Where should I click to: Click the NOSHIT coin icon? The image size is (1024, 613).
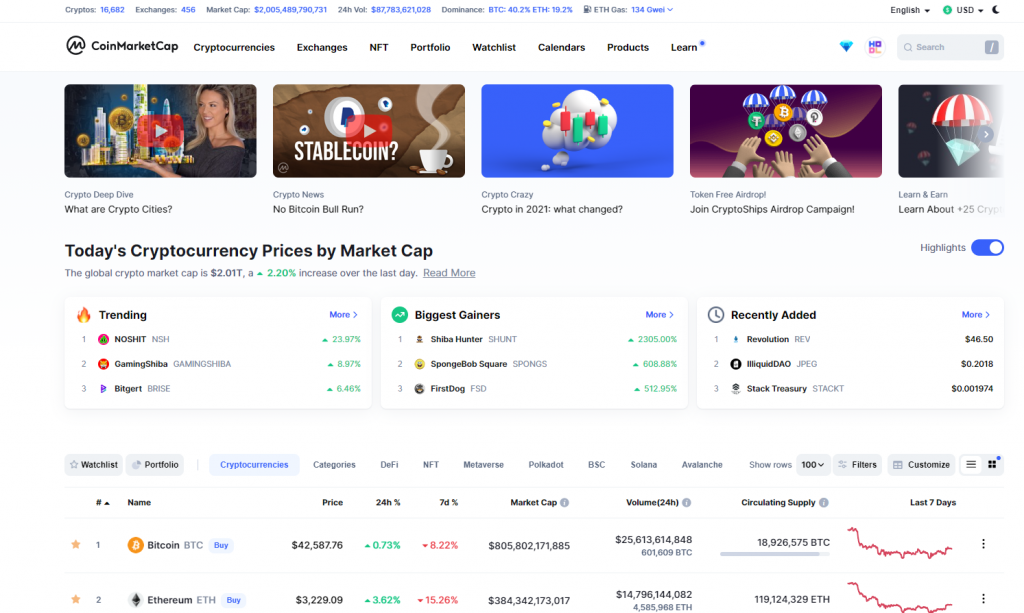point(103,339)
